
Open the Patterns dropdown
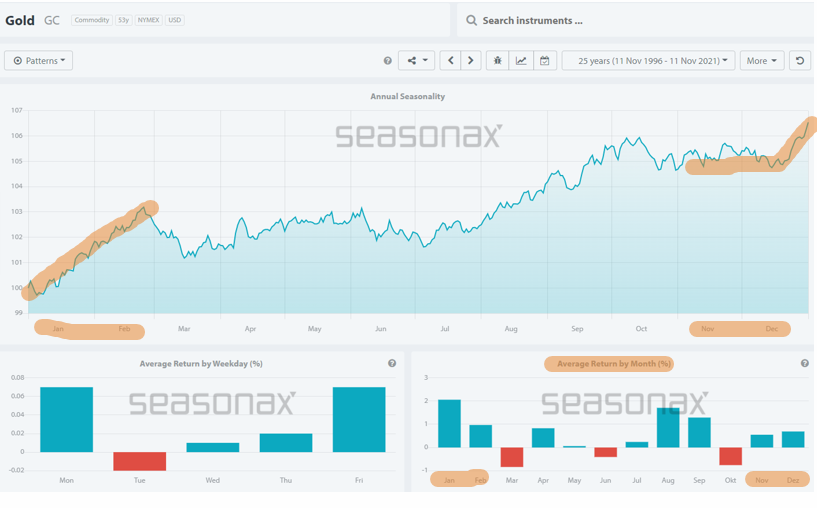click(x=39, y=61)
